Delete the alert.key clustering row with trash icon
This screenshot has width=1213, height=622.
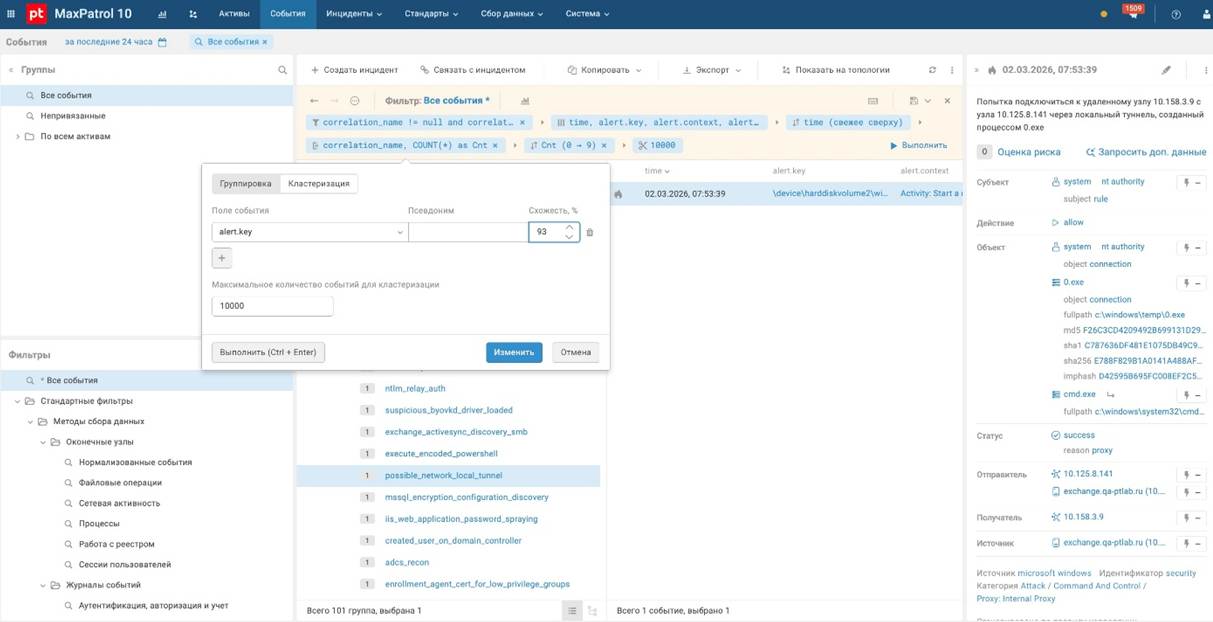click(x=590, y=232)
